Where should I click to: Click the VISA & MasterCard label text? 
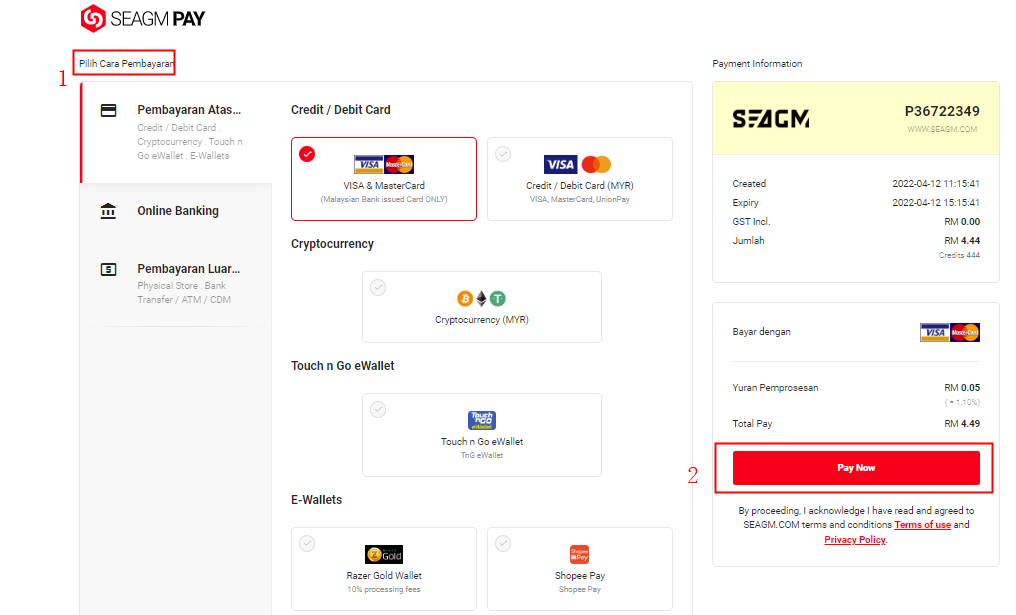384,186
